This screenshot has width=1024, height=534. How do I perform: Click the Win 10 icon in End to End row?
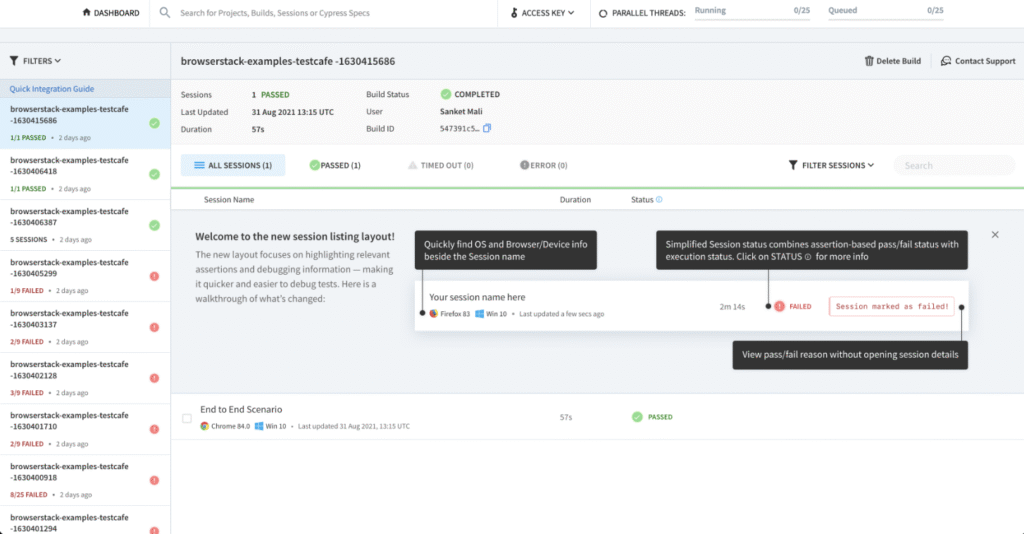pos(259,426)
